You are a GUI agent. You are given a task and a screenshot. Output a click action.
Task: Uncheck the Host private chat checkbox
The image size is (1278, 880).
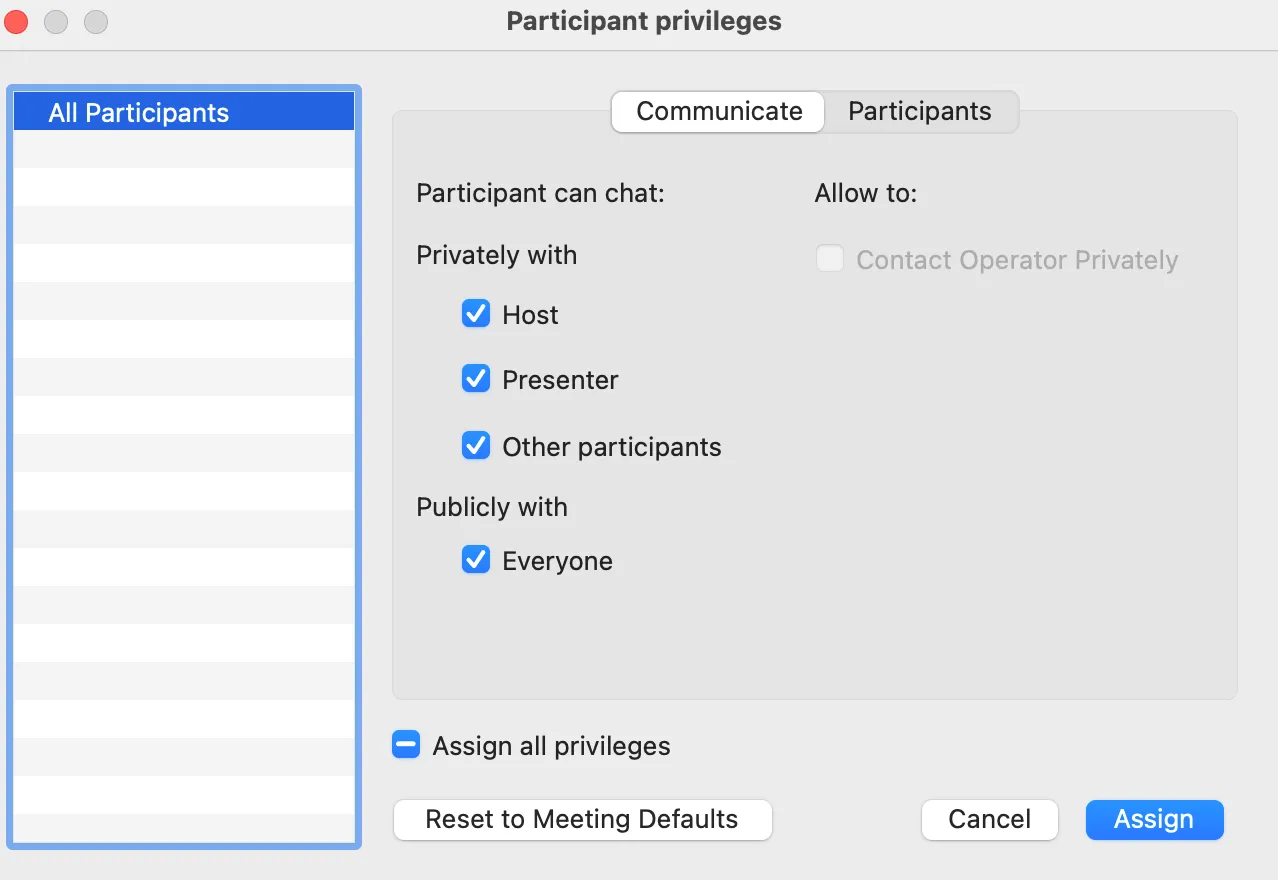pos(476,315)
